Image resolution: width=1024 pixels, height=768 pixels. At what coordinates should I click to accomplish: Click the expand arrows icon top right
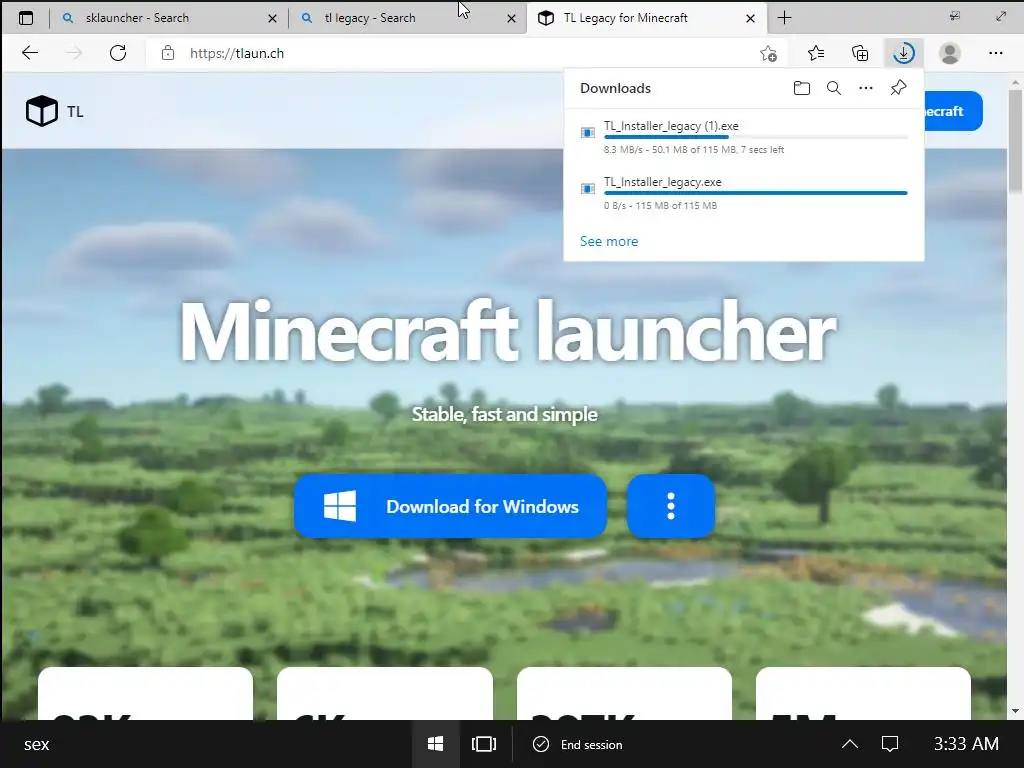click(x=1000, y=16)
